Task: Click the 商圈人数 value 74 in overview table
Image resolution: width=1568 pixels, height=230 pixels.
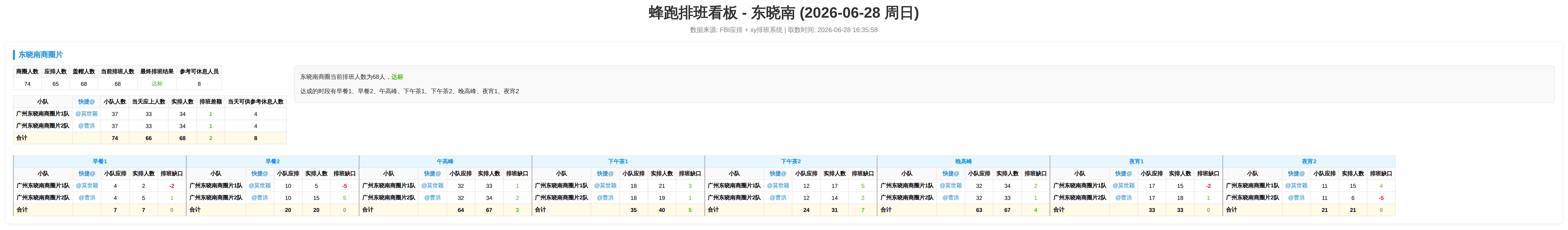Action: pyautogui.click(x=27, y=84)
